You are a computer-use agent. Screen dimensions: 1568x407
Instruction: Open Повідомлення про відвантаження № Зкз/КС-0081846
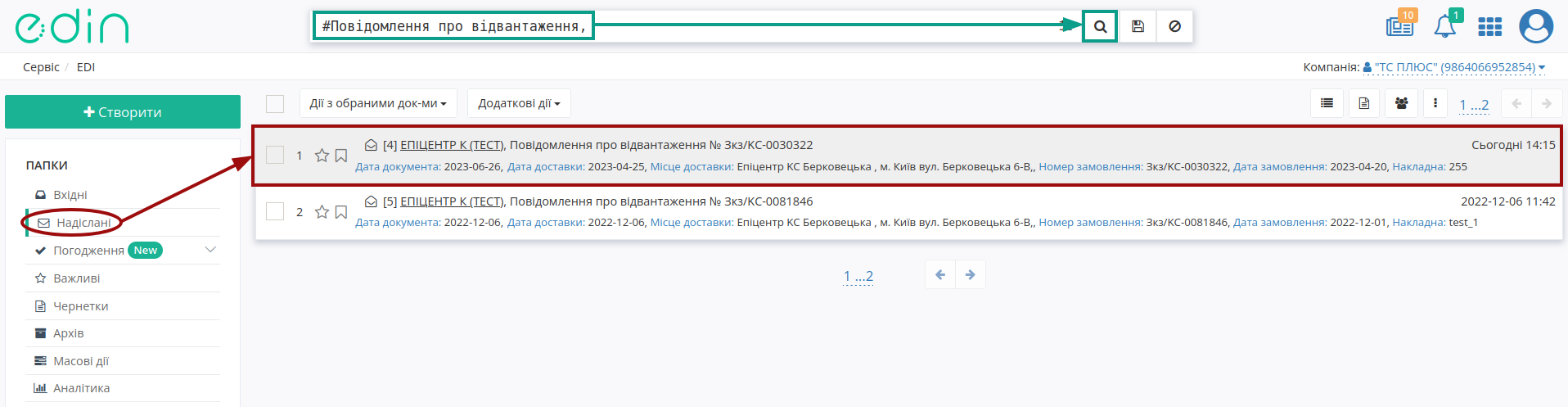[661, 201]
